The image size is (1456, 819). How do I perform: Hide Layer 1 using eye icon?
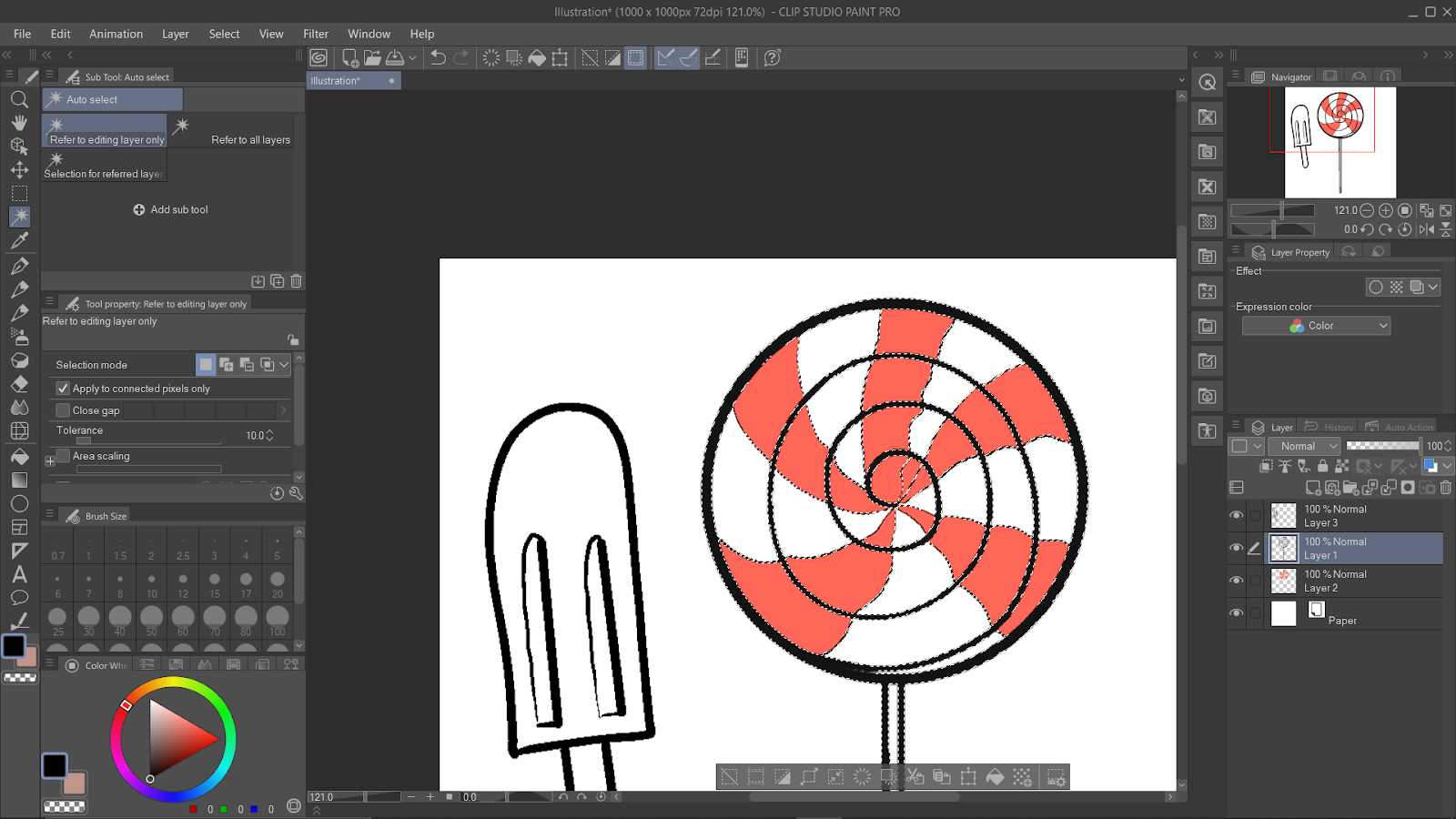[1236, 548]
